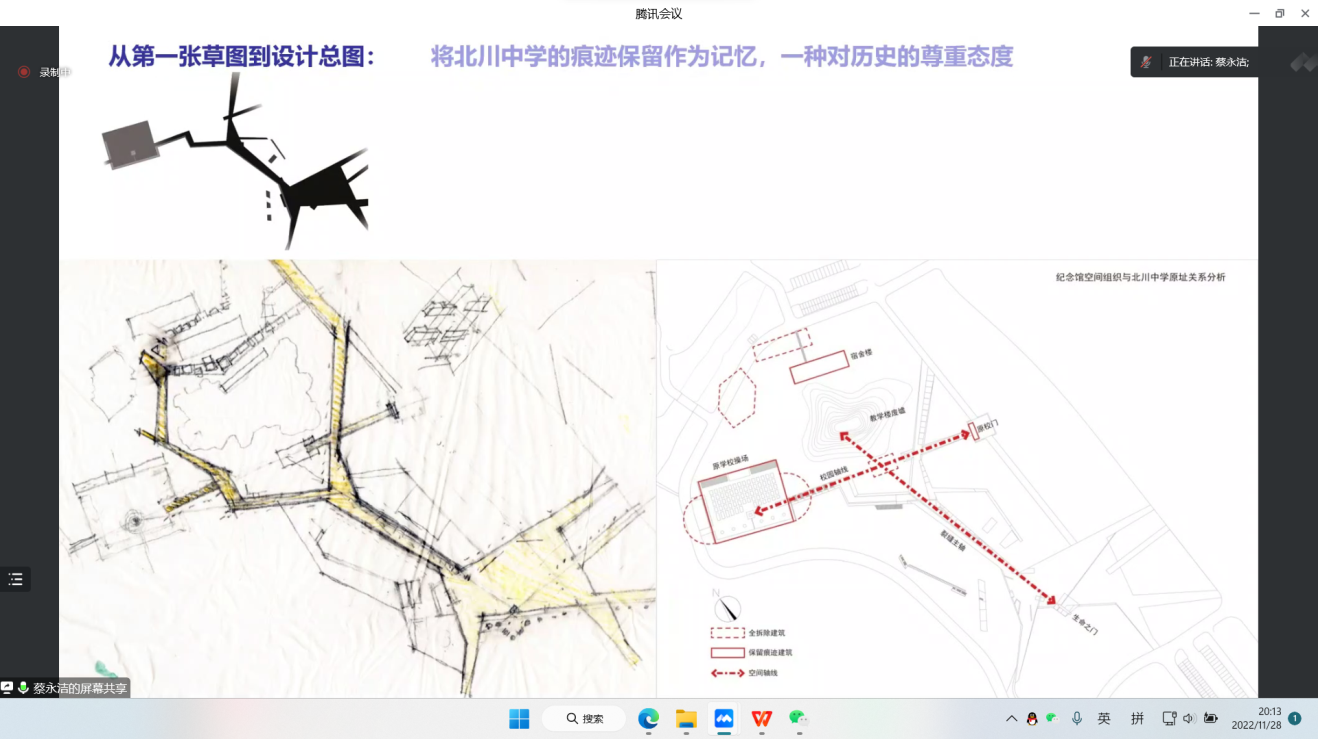Click the system tray microphone icon
This screenshot has width=1318, height=739.
click(1077, 718)
